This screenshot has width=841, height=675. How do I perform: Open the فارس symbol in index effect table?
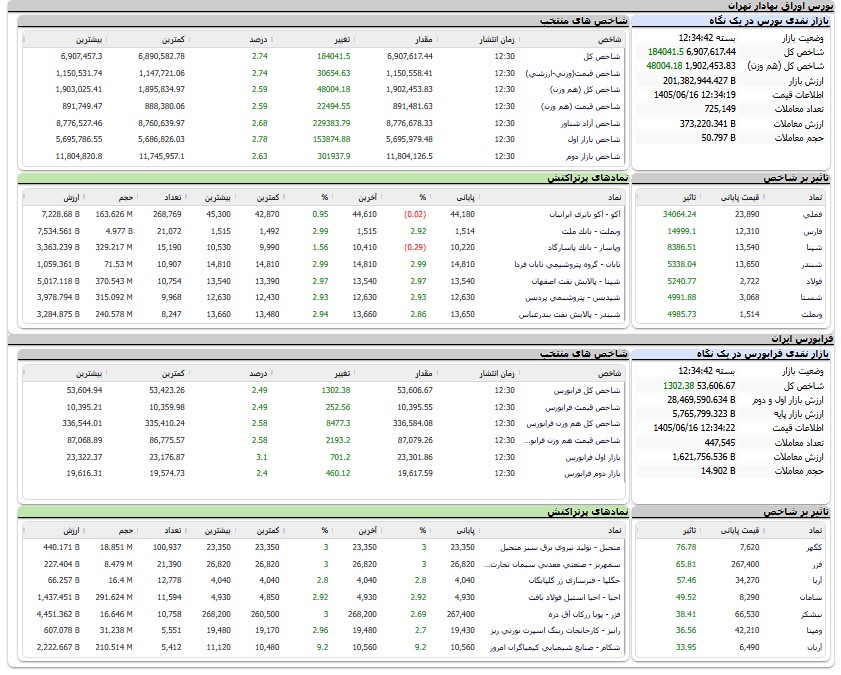click(812, 231)
